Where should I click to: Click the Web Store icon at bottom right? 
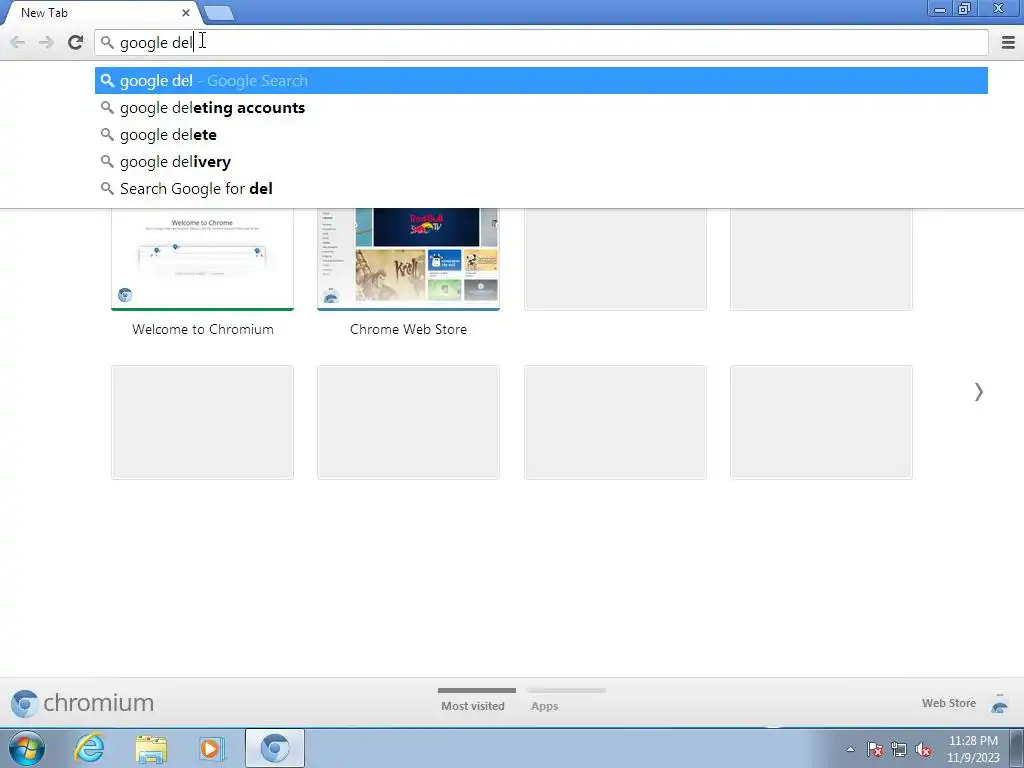(999, 703)
